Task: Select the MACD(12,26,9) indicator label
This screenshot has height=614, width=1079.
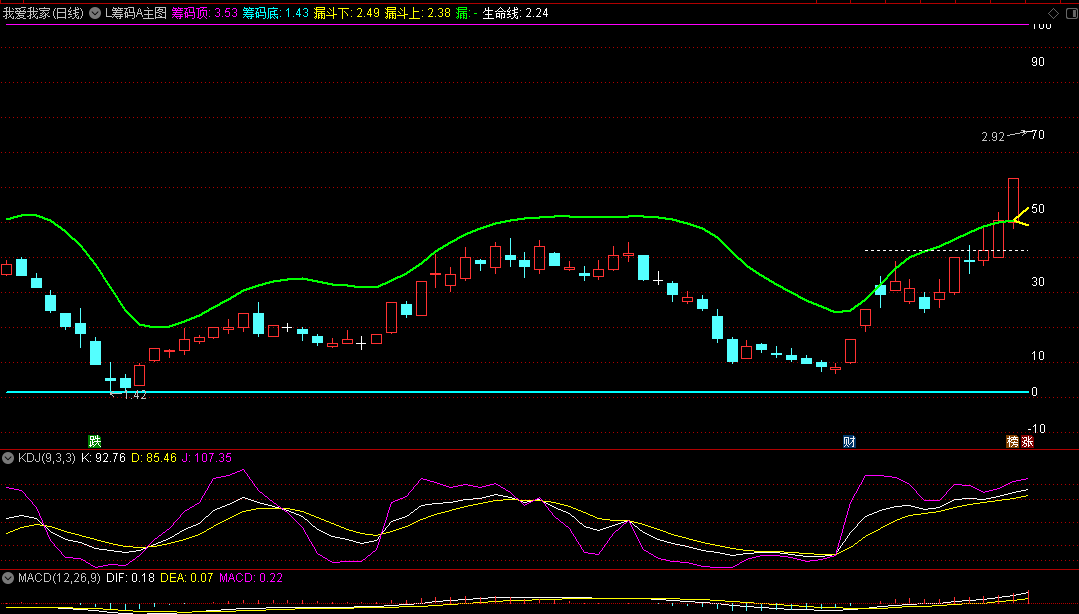Action: pos(53,578)
